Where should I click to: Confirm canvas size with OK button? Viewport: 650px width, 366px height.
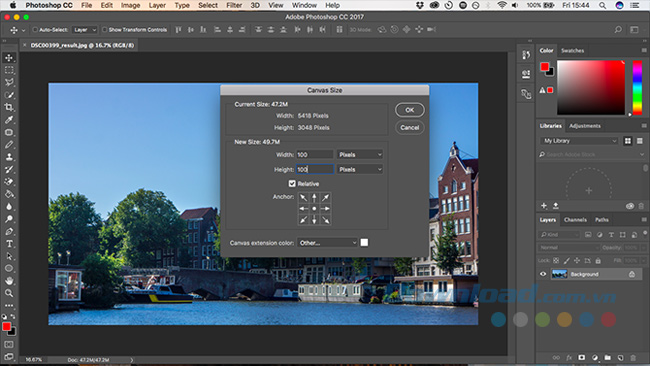pyautogui.click(x=410, y=110)
